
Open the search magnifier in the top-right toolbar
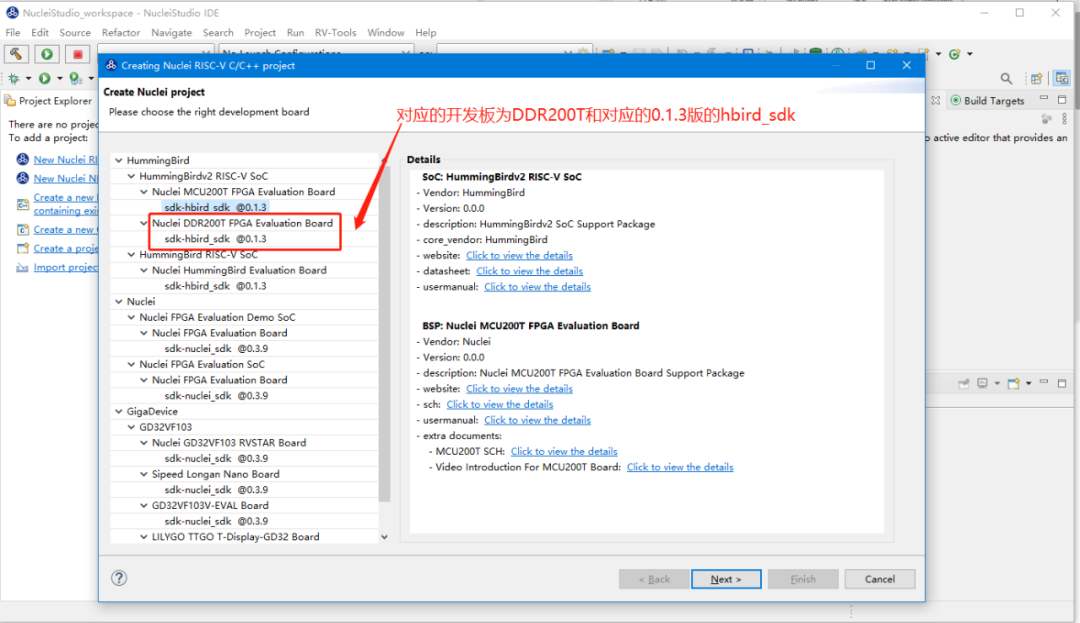click(x=1006, y=78)
